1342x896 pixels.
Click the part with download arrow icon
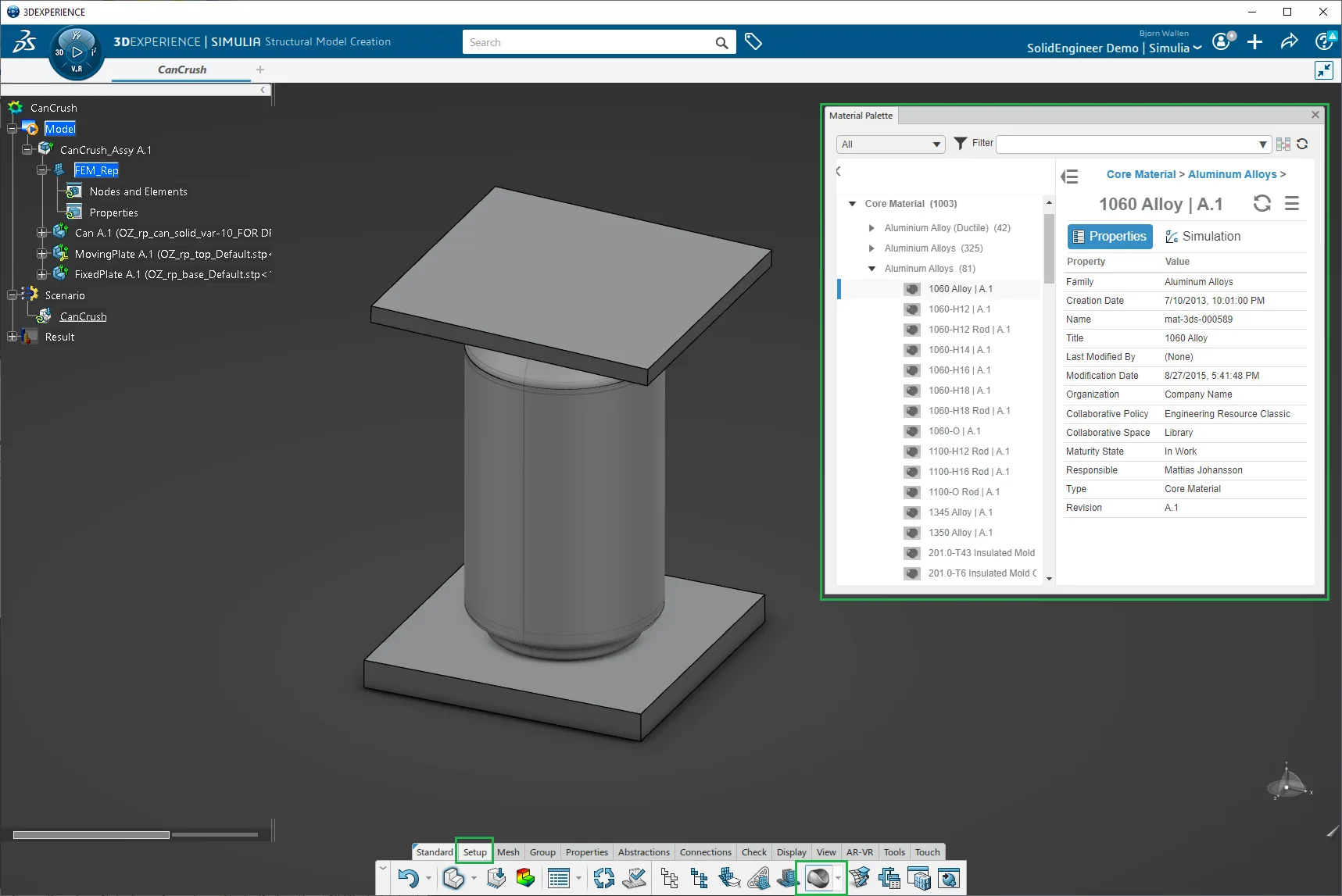coord(496,878)
